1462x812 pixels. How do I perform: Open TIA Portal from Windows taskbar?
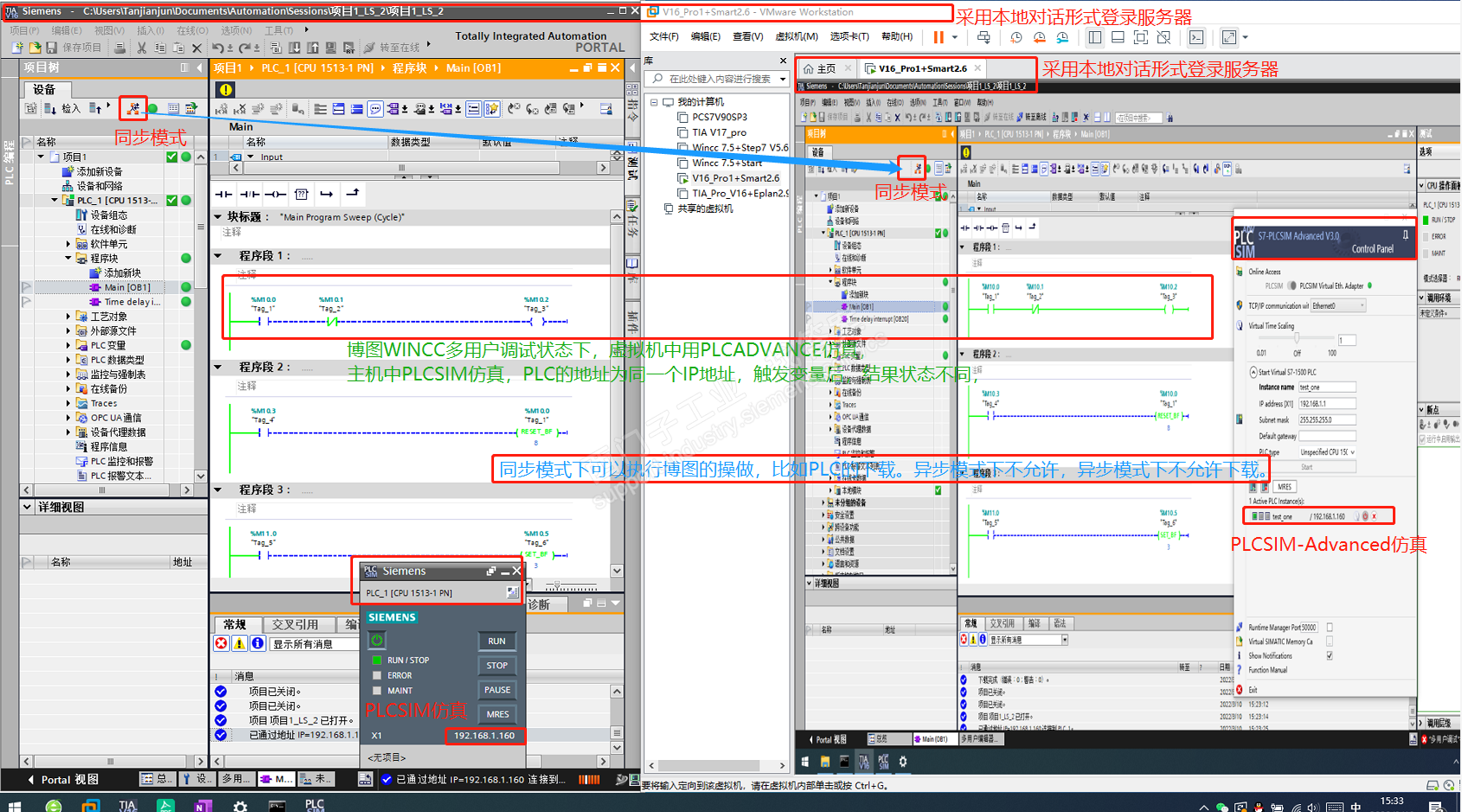click(128, 805)
